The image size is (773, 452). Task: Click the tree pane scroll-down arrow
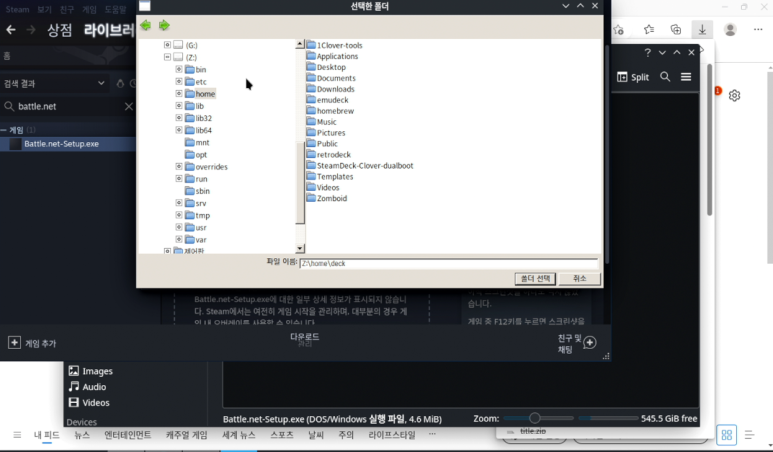(x=300, y=248)
